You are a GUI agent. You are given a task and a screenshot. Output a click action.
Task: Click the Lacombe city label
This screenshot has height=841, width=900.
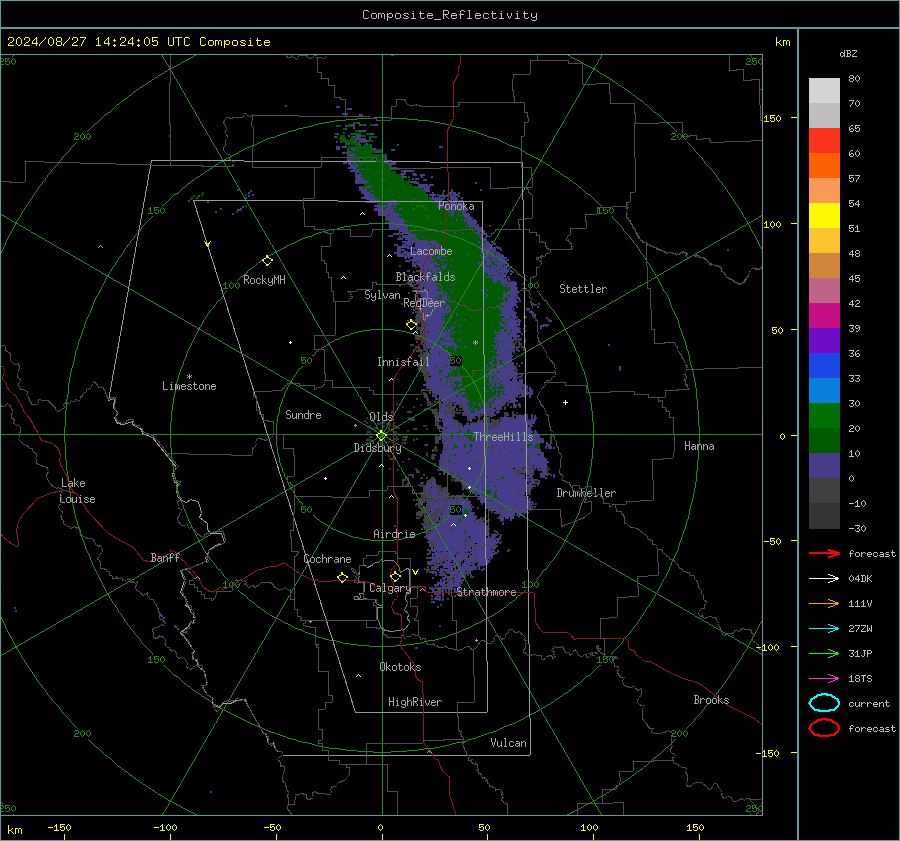[431, 251]
